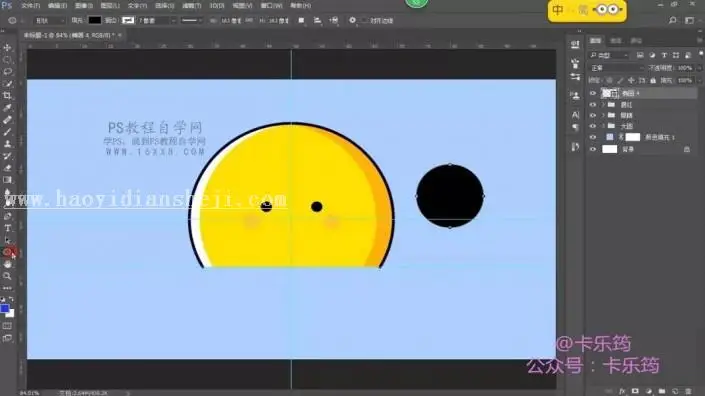Expand the first layer group
This screenshot has height=396, width=705.
point(603,105)
